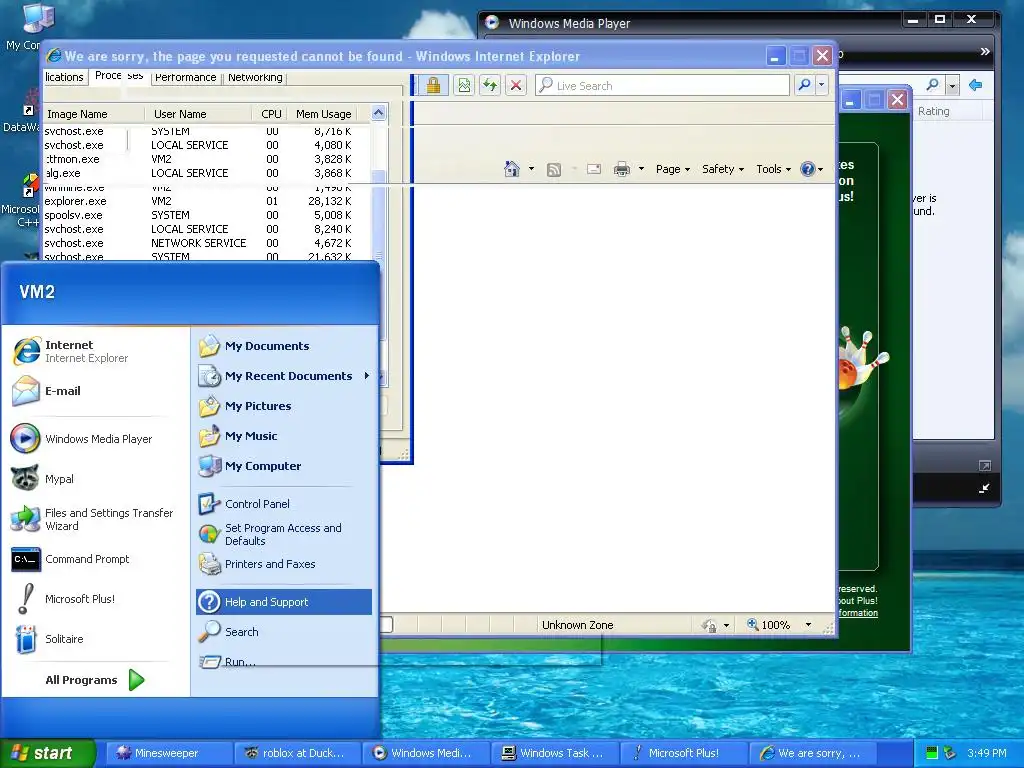
Task: Open the Safety menu in Internet Explorer
Action: (723, 169)
